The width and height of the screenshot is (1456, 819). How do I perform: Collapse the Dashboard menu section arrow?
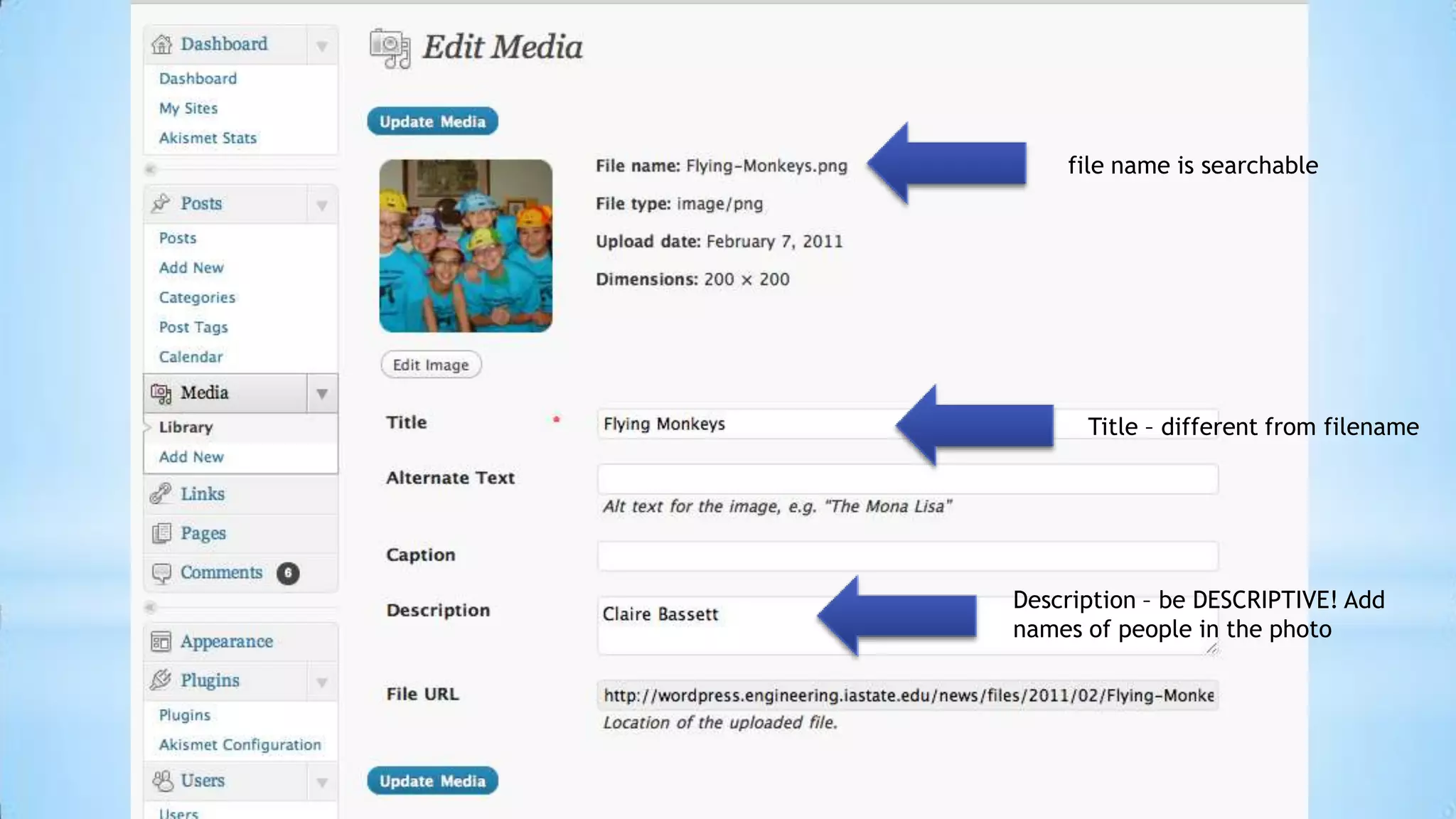tap(322, 45)
